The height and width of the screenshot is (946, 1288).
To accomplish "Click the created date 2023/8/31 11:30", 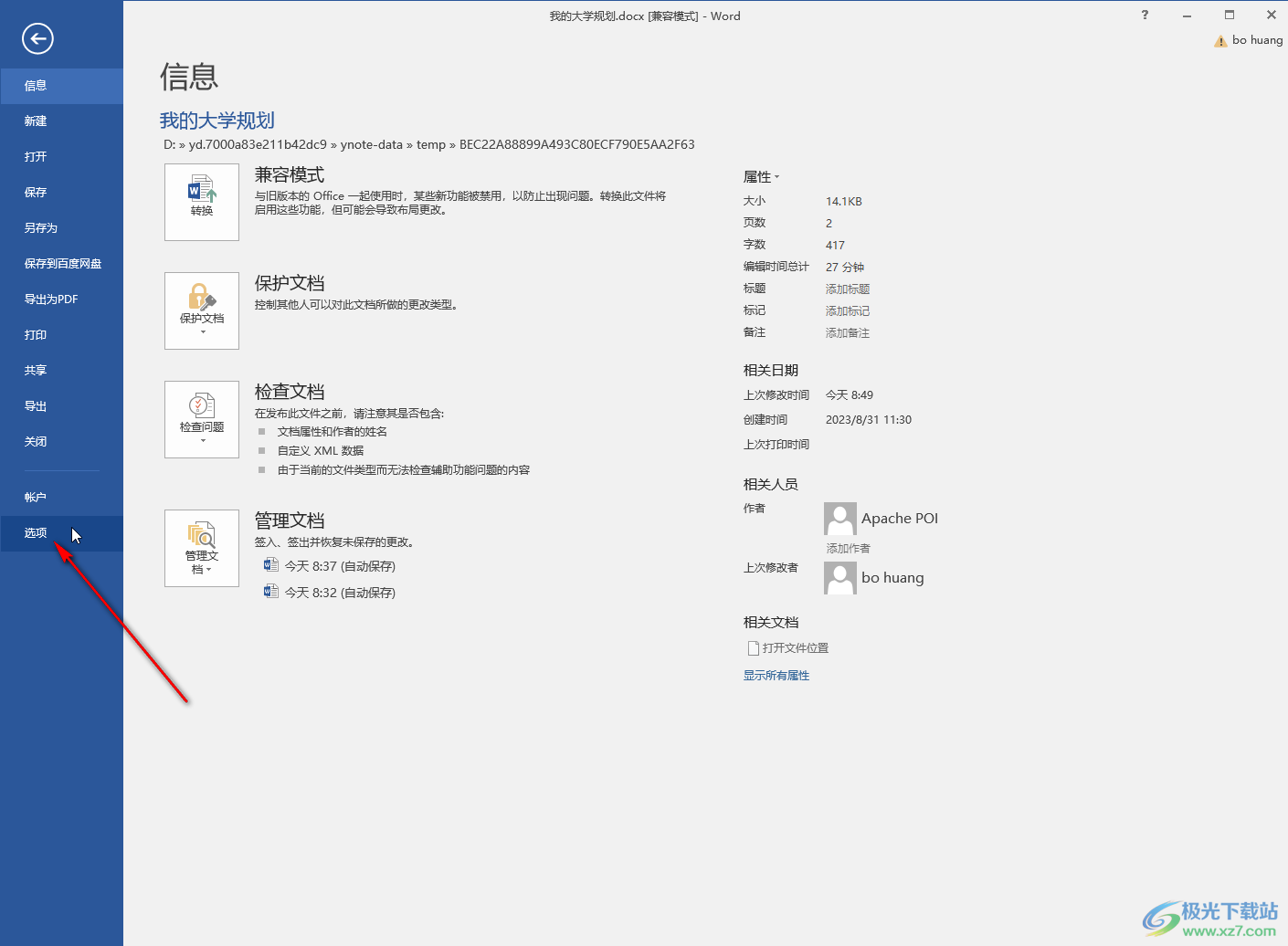I will pos(869,420).
